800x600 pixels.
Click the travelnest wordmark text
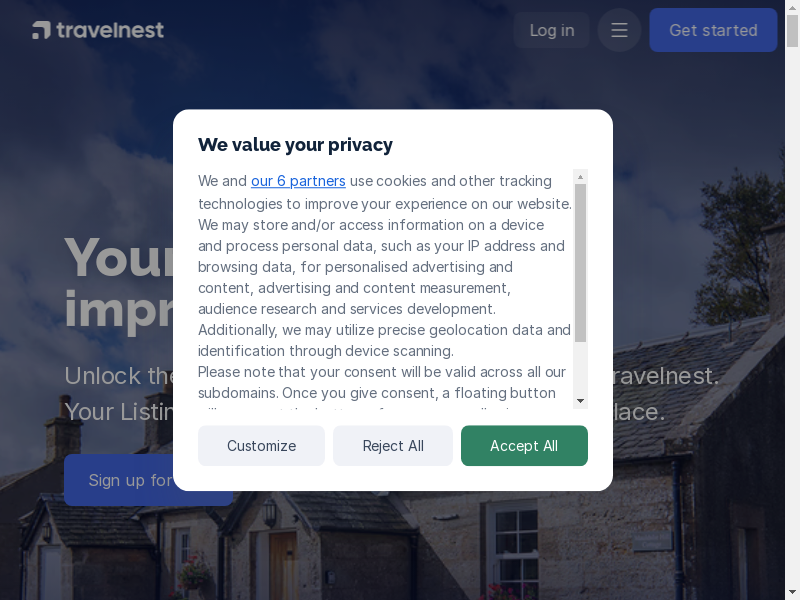point(110,30)
